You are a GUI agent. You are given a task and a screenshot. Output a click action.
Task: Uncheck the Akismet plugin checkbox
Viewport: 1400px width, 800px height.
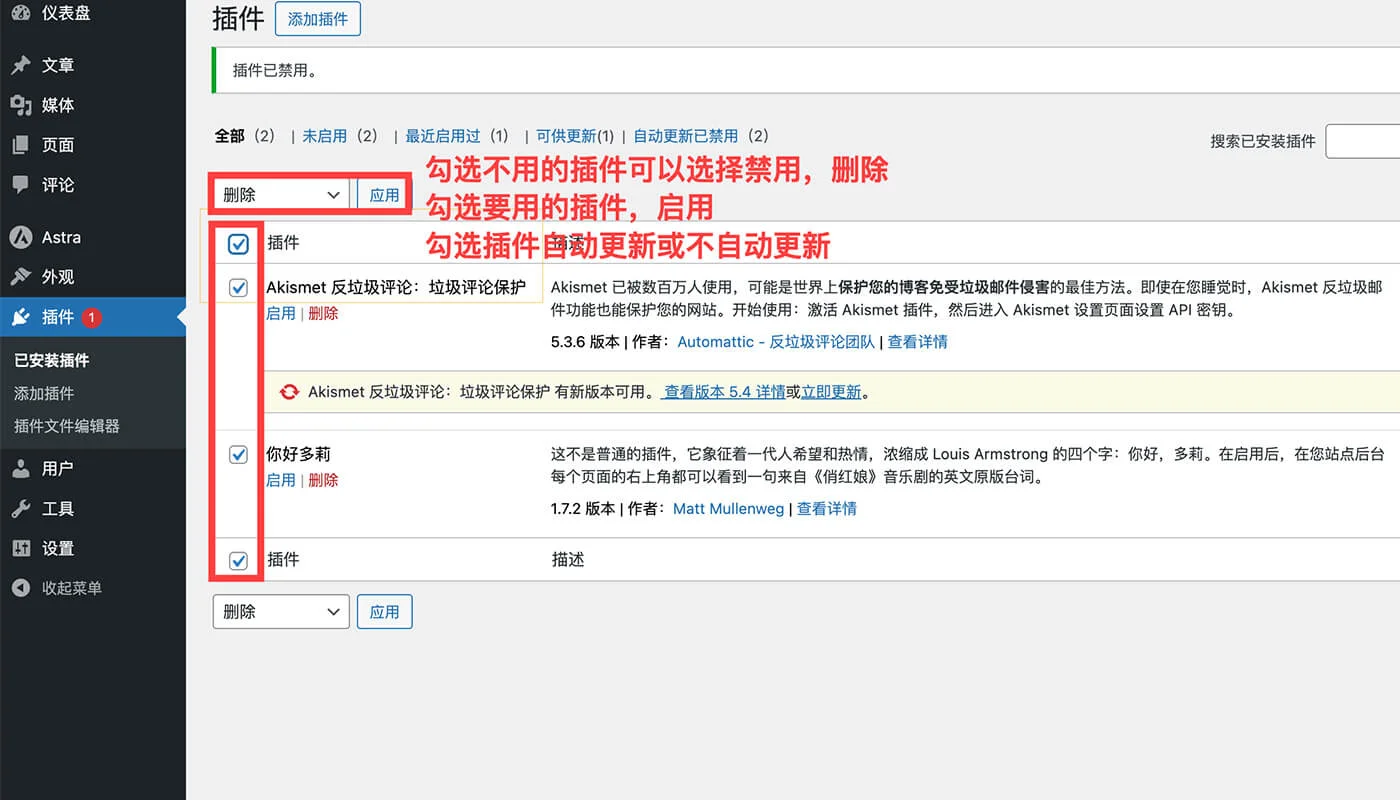click(238, 288)
